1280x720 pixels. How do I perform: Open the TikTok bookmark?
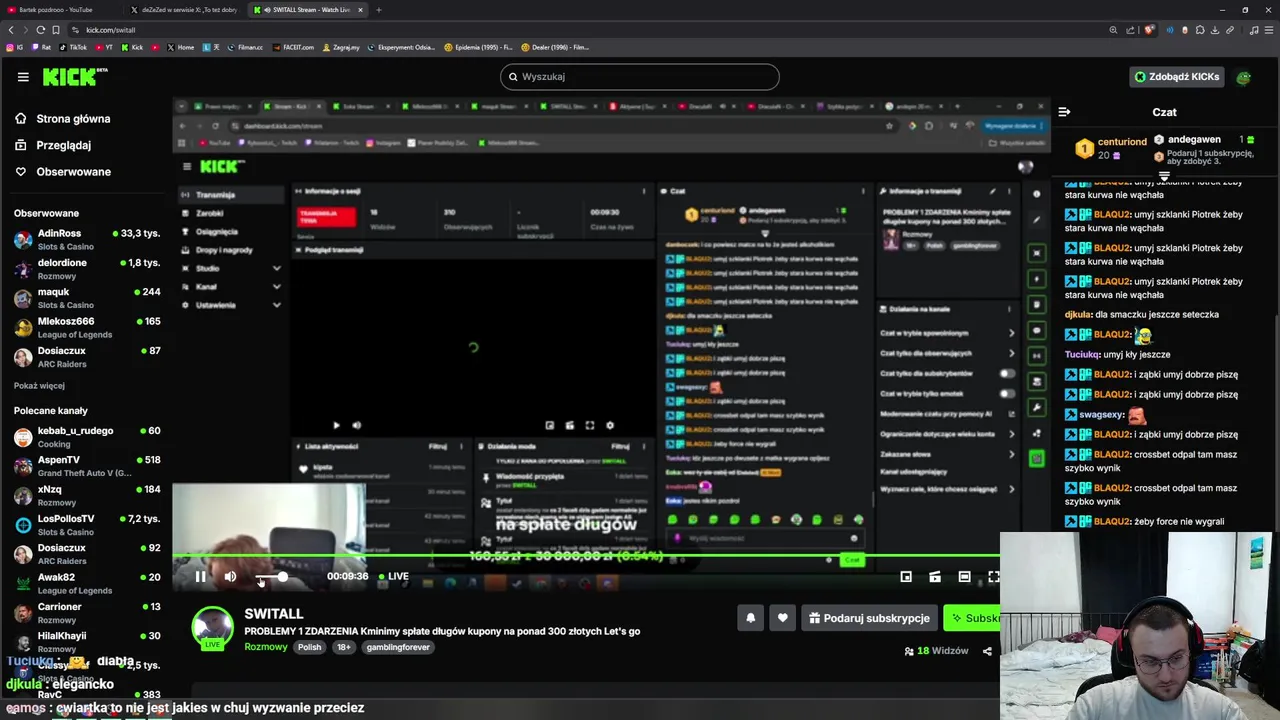(73, 47)
